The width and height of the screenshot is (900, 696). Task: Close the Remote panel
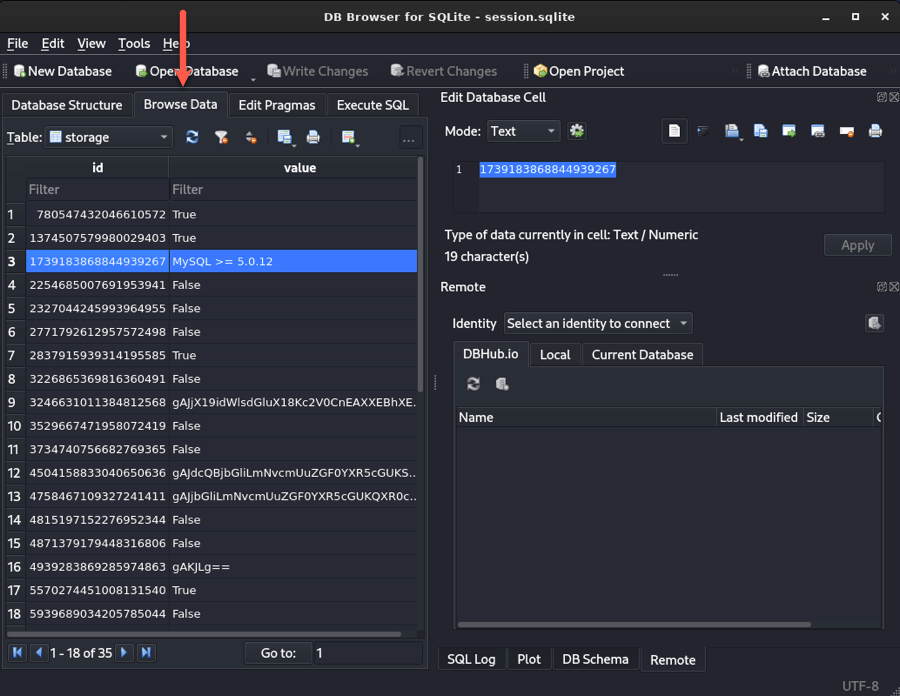click(x=894, y=286)
